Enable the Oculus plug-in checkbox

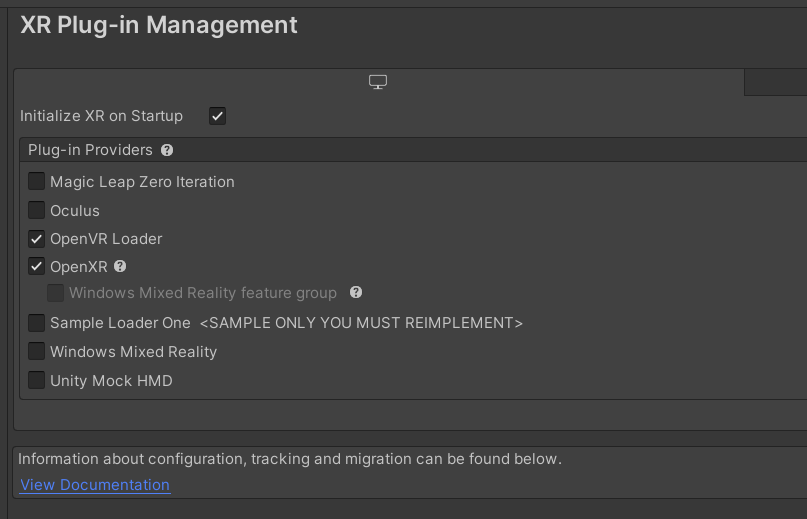tap(37, 211)
